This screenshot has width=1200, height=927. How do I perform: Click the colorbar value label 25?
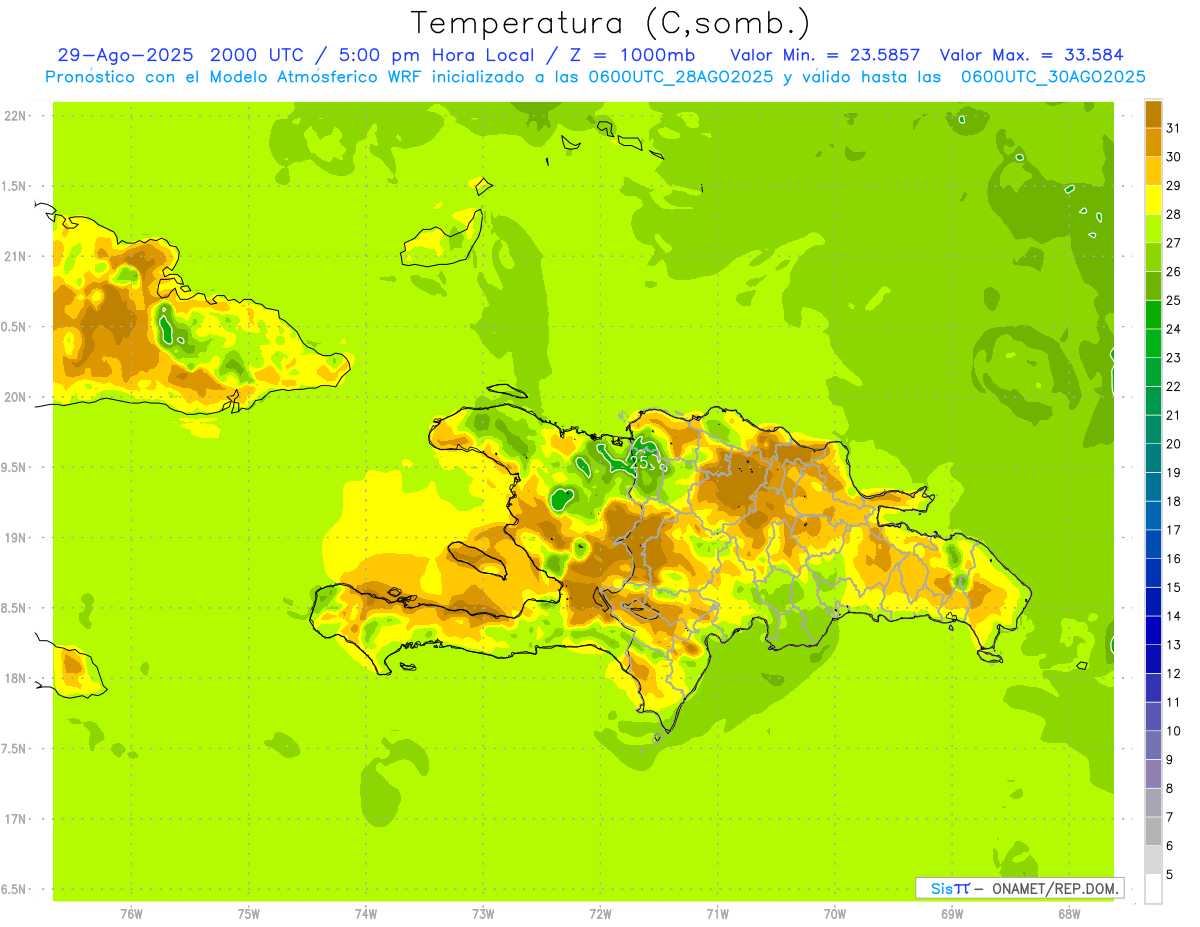click(1174, 300)
